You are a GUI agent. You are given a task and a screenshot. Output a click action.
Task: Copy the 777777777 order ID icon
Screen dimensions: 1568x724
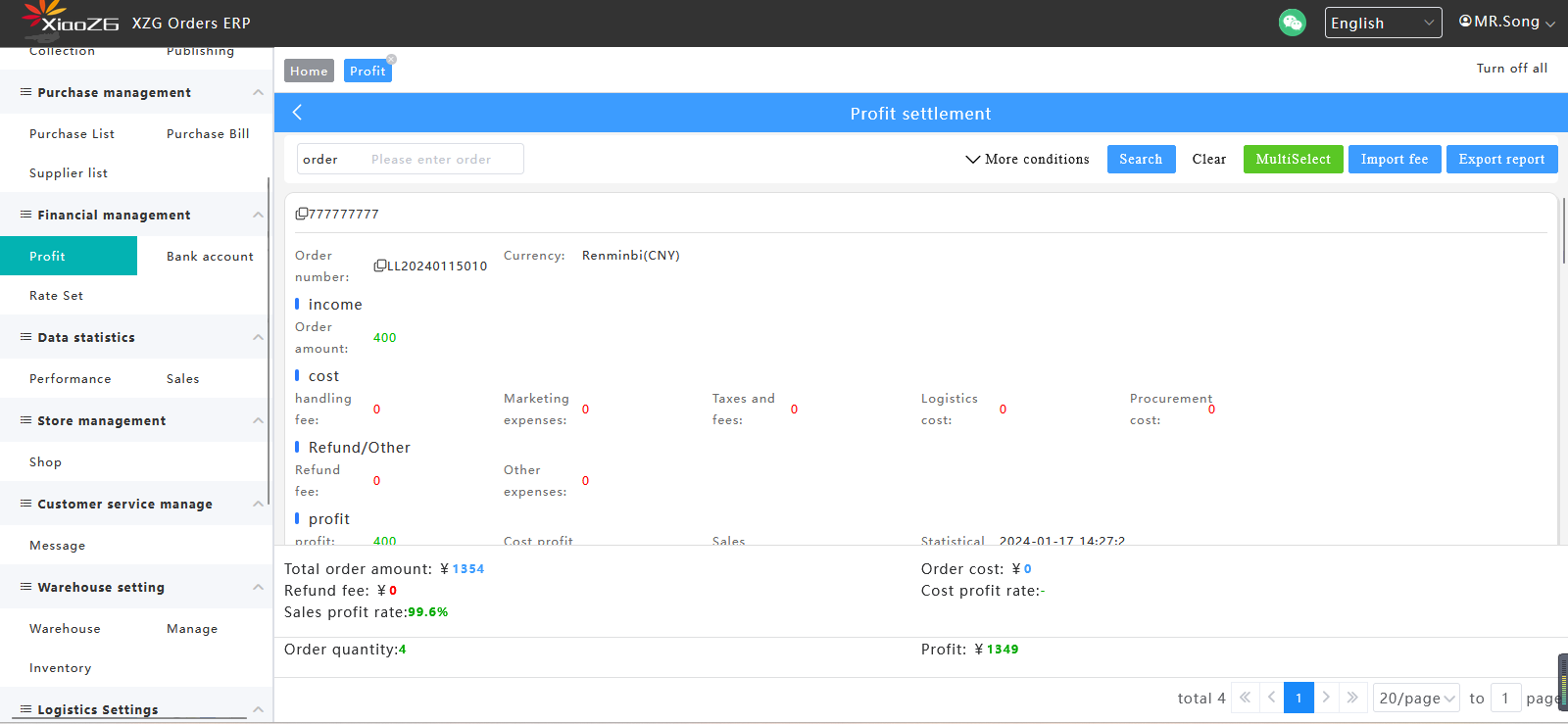tap(302, 214)
